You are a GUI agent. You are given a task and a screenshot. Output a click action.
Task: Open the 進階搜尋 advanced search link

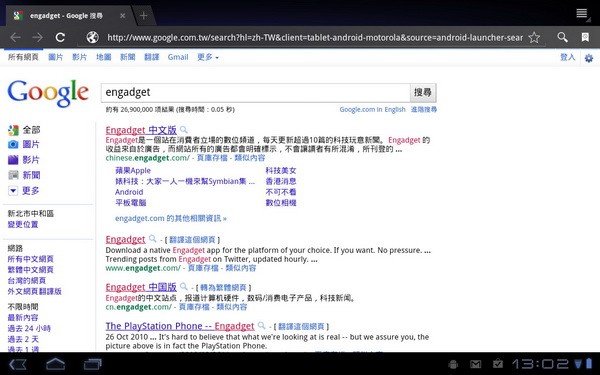click(x=424, y=109)
